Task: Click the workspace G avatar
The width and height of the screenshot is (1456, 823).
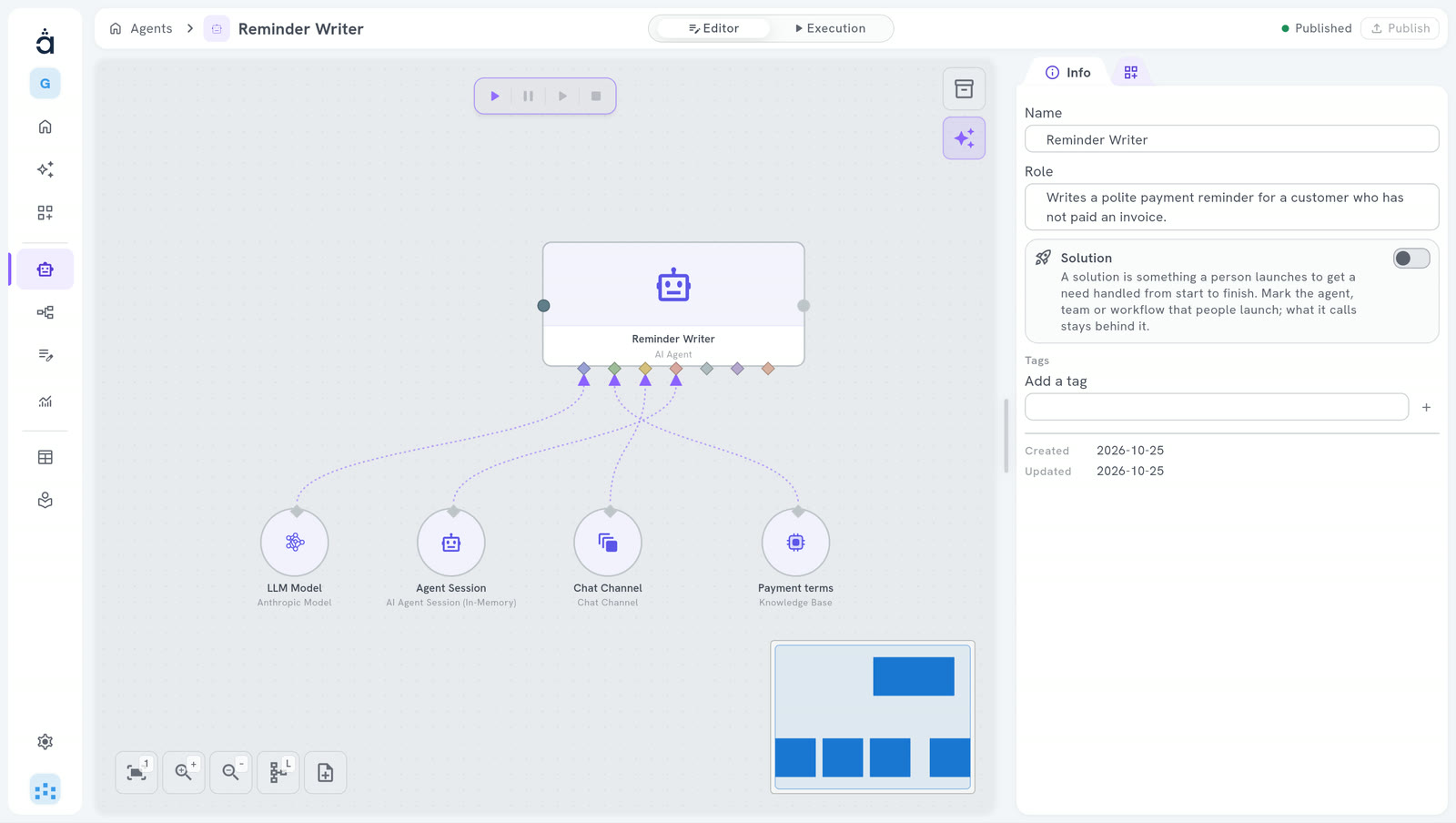Action: point(45,84)
